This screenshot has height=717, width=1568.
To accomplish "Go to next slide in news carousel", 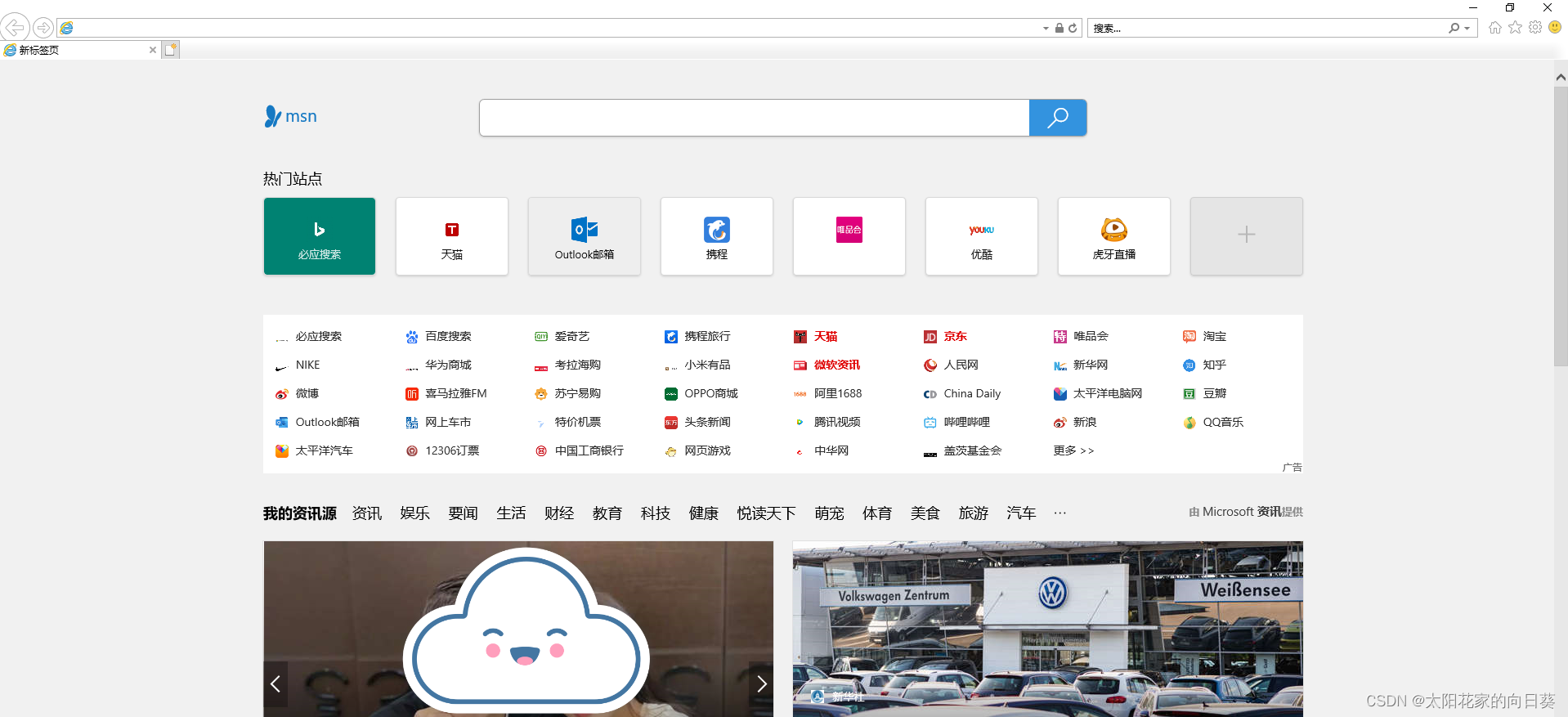I will [761, 684].
